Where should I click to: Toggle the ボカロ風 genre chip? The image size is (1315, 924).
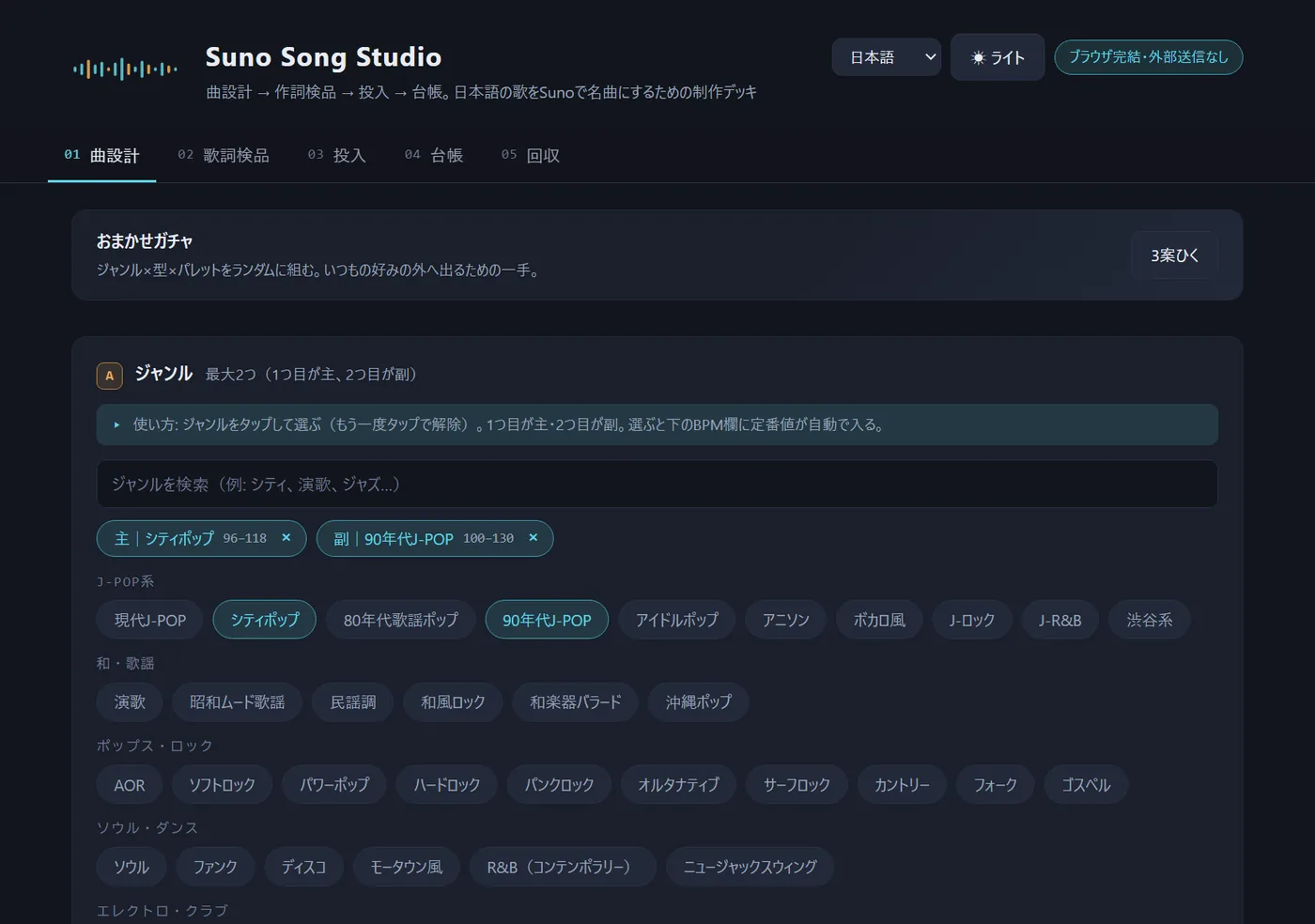pos(879,620)
